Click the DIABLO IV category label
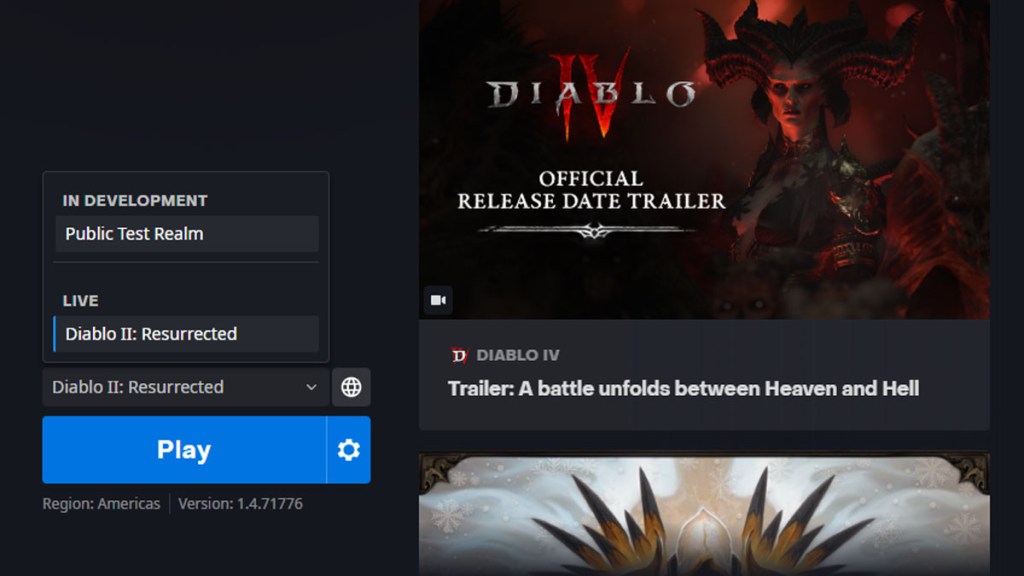The width and height of the screenshot is (1024, 576). pos(518,355)
